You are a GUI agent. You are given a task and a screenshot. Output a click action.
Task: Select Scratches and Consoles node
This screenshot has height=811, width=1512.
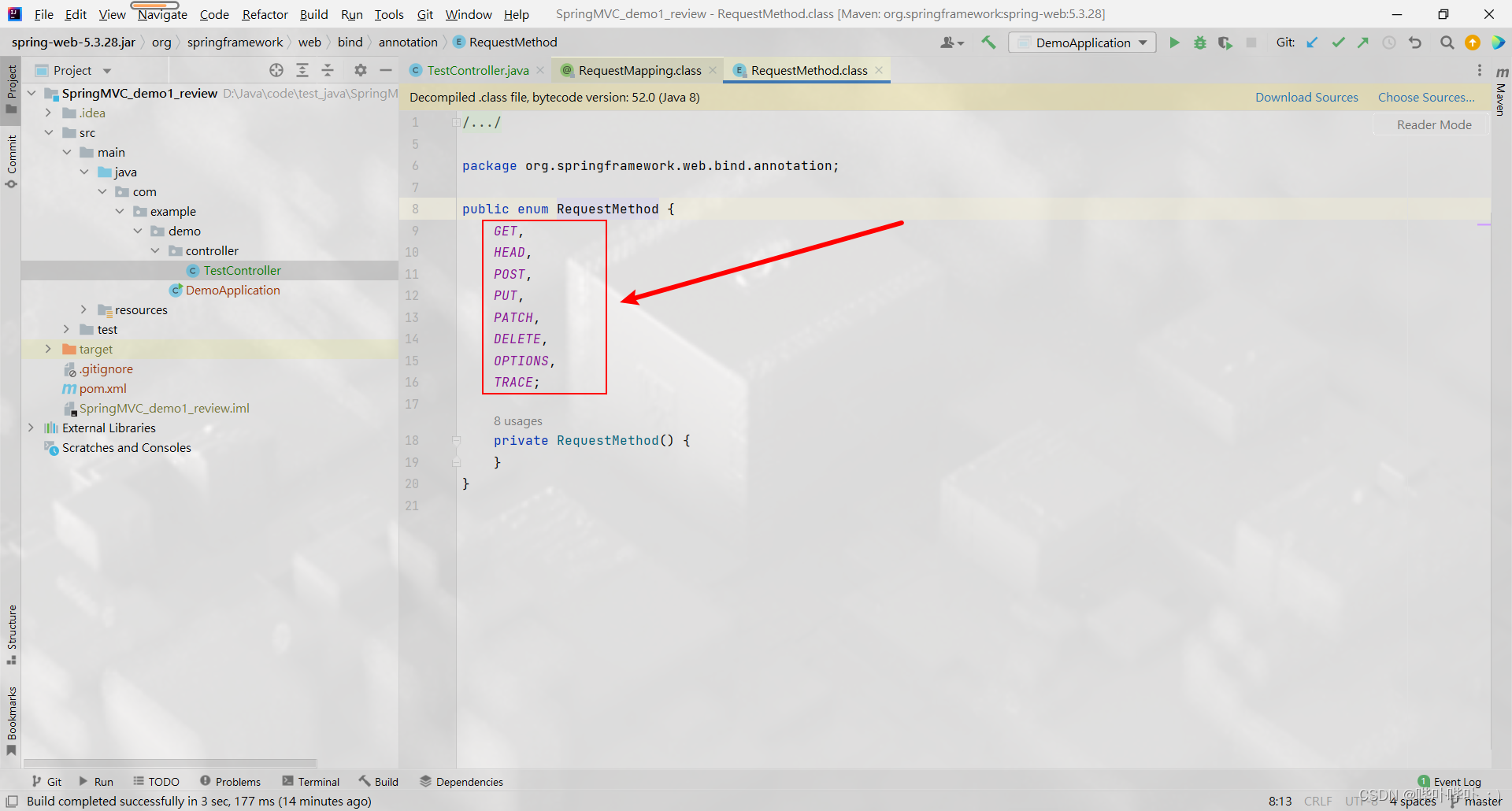coord(126,447)
